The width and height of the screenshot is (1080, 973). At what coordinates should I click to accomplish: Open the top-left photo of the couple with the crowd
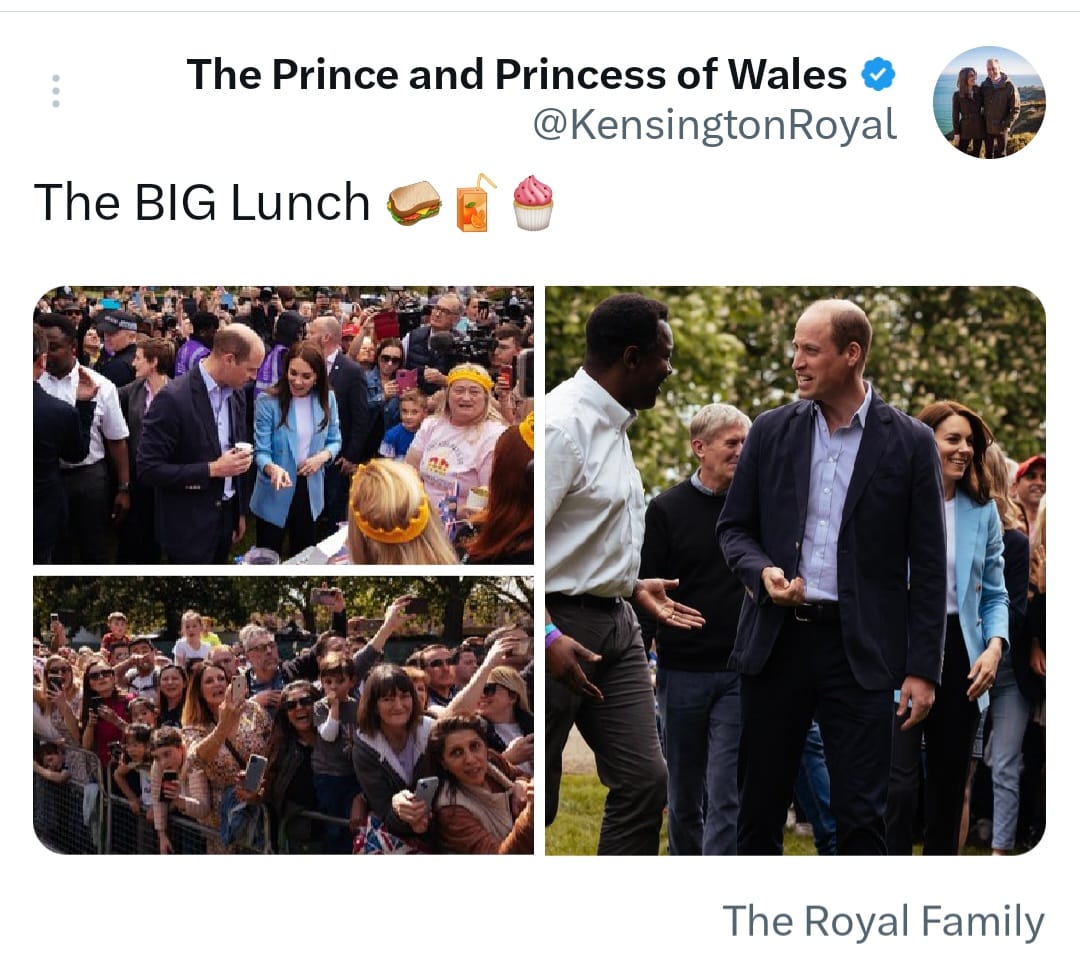pos(283,425)
